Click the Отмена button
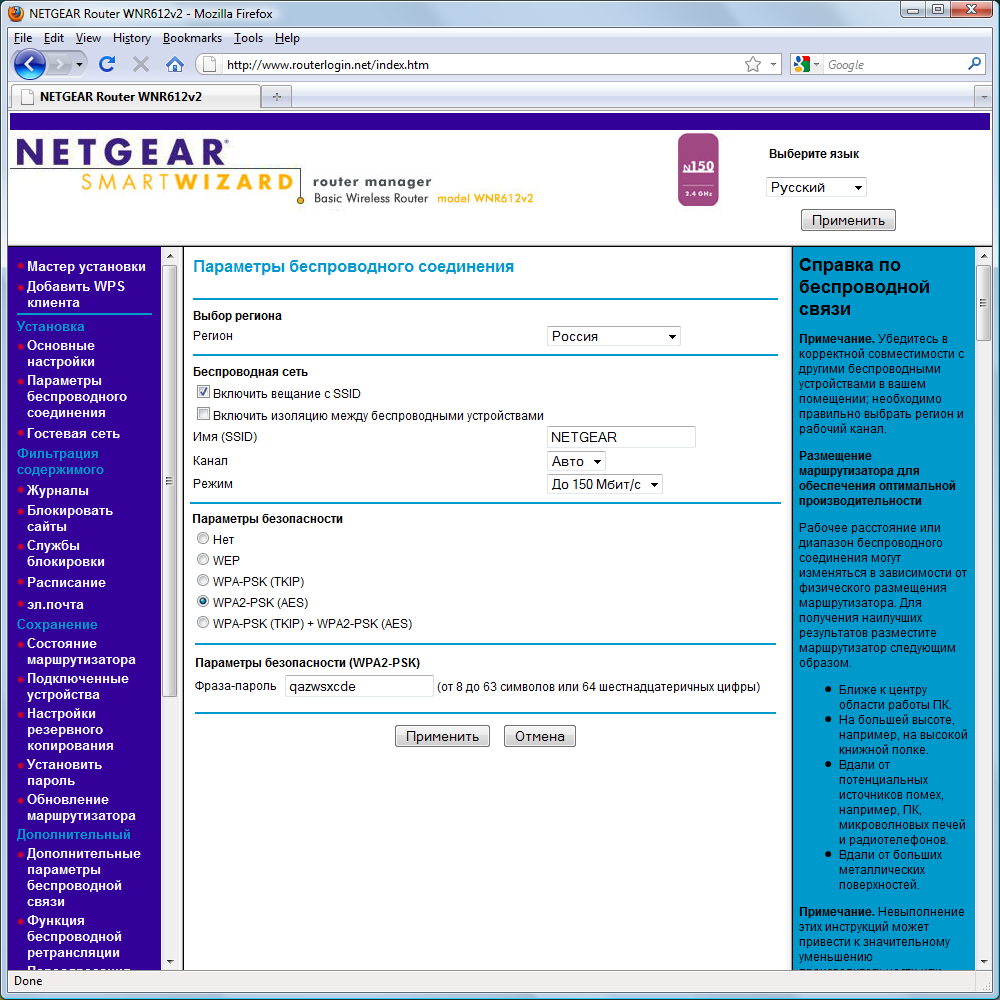The width and height of the screenshot is (1000, 1000). [x=540, y=736]
